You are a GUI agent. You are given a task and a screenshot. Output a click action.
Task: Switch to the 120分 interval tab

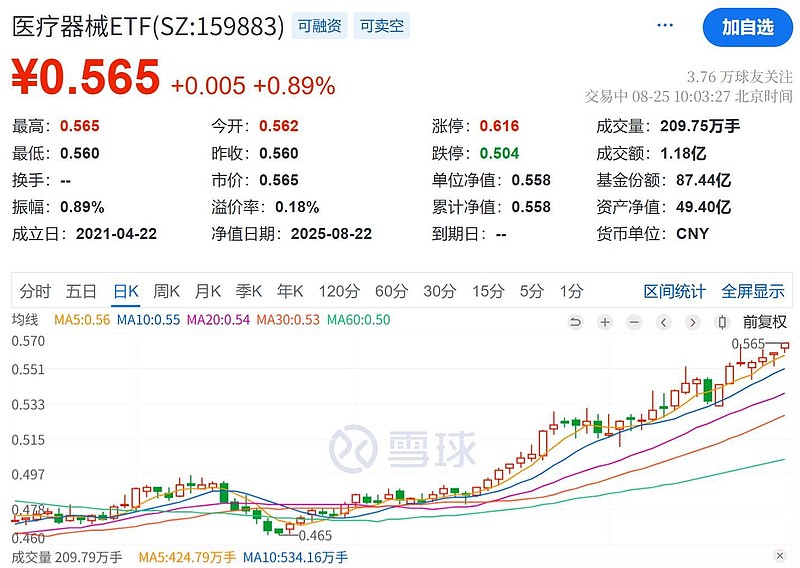pos(339,291)
